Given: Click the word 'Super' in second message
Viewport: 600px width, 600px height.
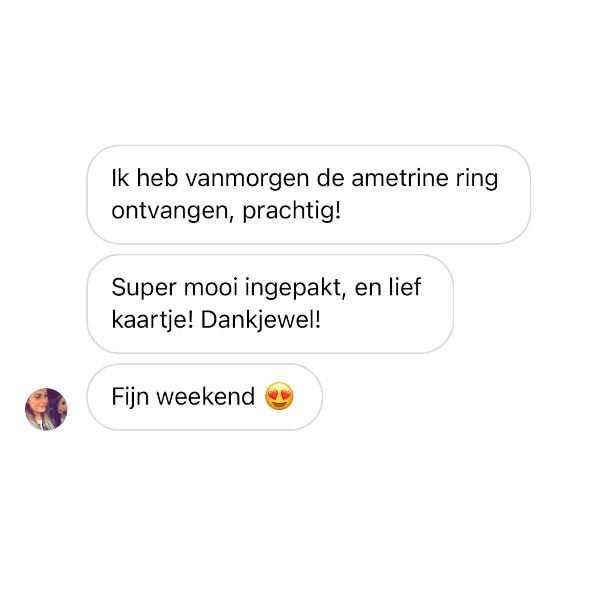Looking at the screenshot, I should tap(144, 288).
